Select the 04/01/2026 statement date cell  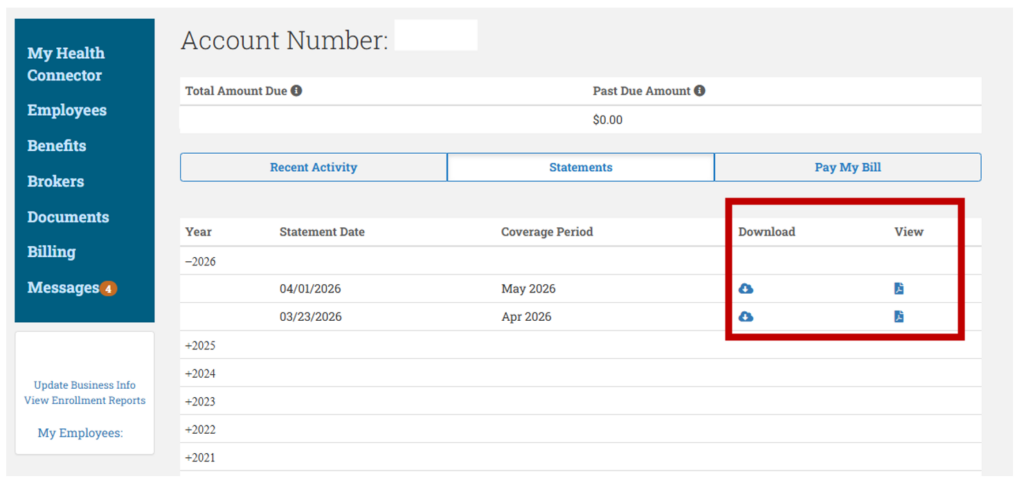310,288
